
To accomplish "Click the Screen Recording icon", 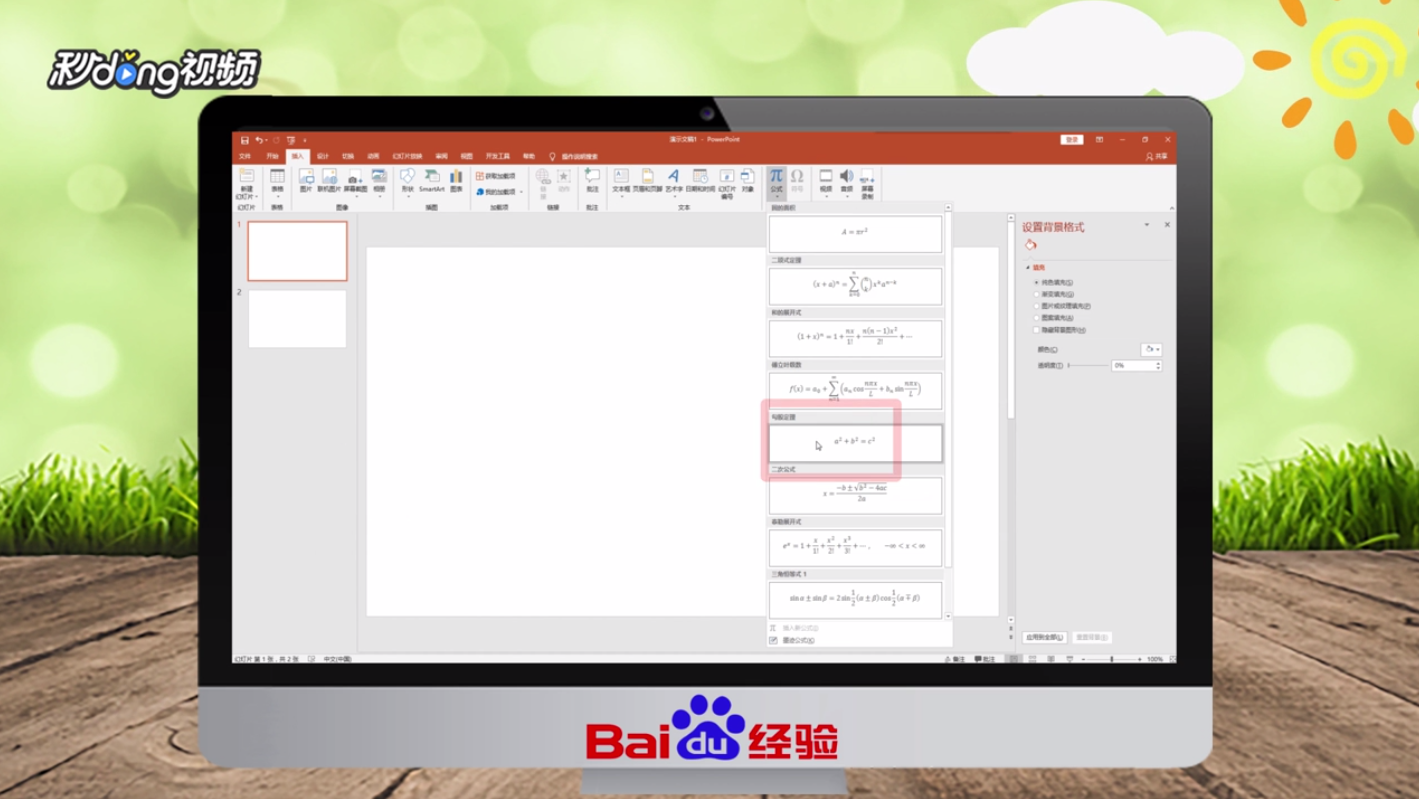I will [x=867, y=176].
